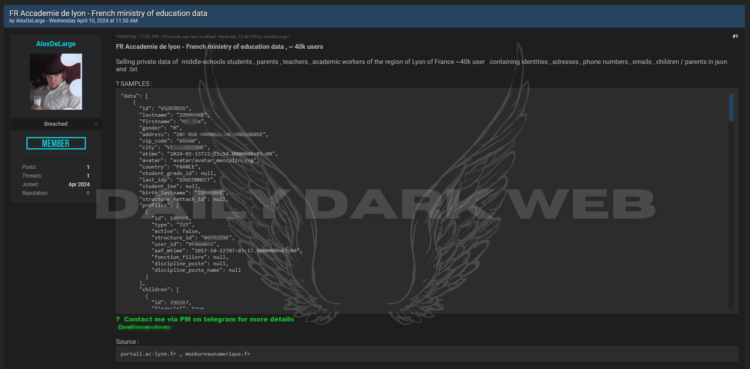Click the "aaf_mtime" timestamp line
750x369 pixels.
pos(227,250)
